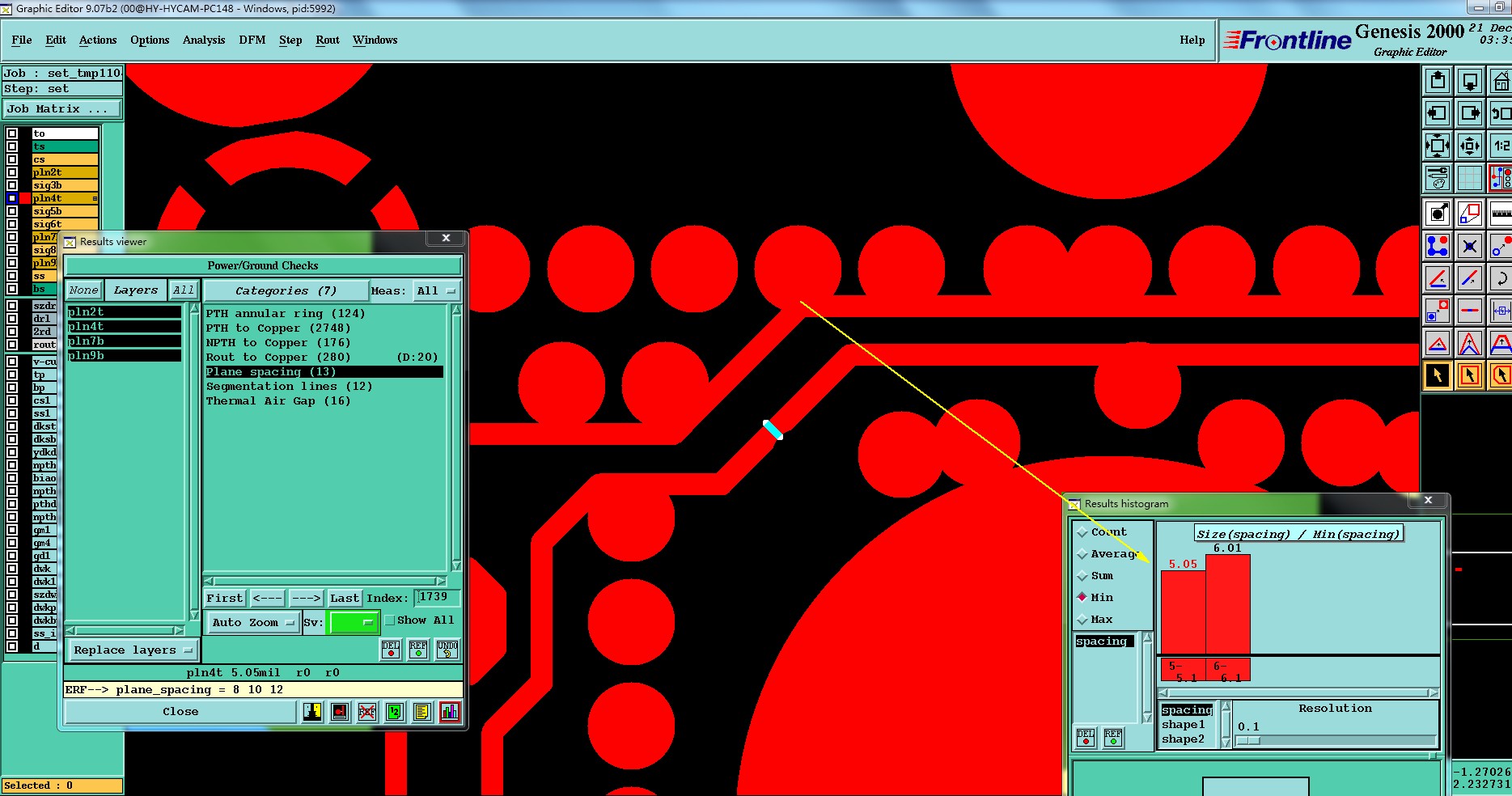Click the UNDO icon in Results viewer

tap(447, 650)
